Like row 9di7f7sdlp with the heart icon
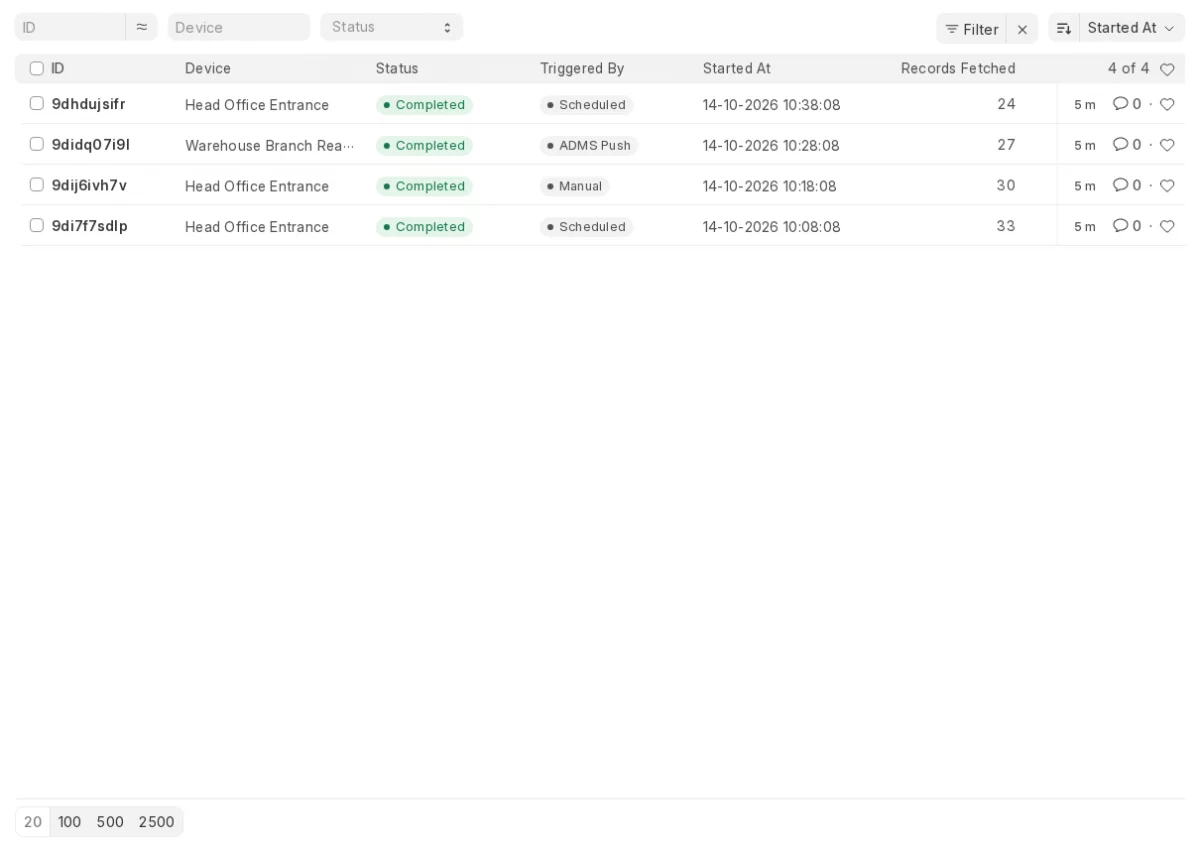1200x844 pixels. point(1167,226)
